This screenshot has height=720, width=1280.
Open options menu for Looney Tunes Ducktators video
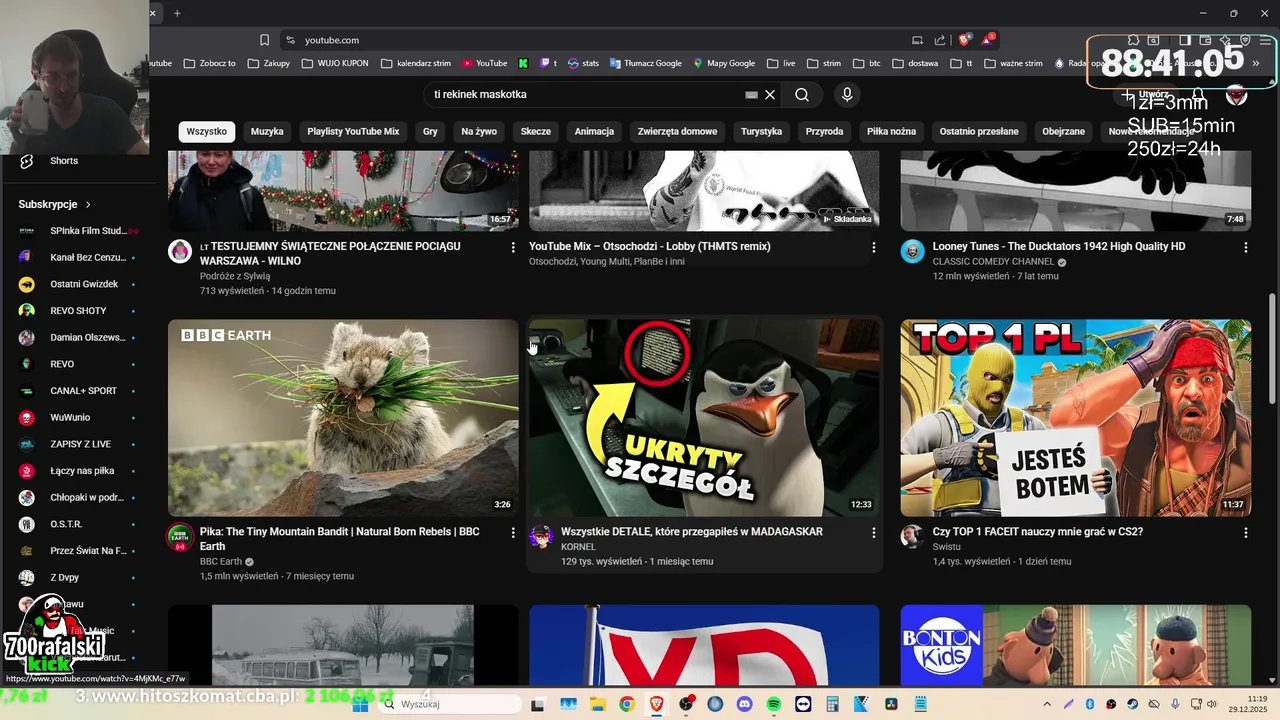click(x=1245, y=247)
